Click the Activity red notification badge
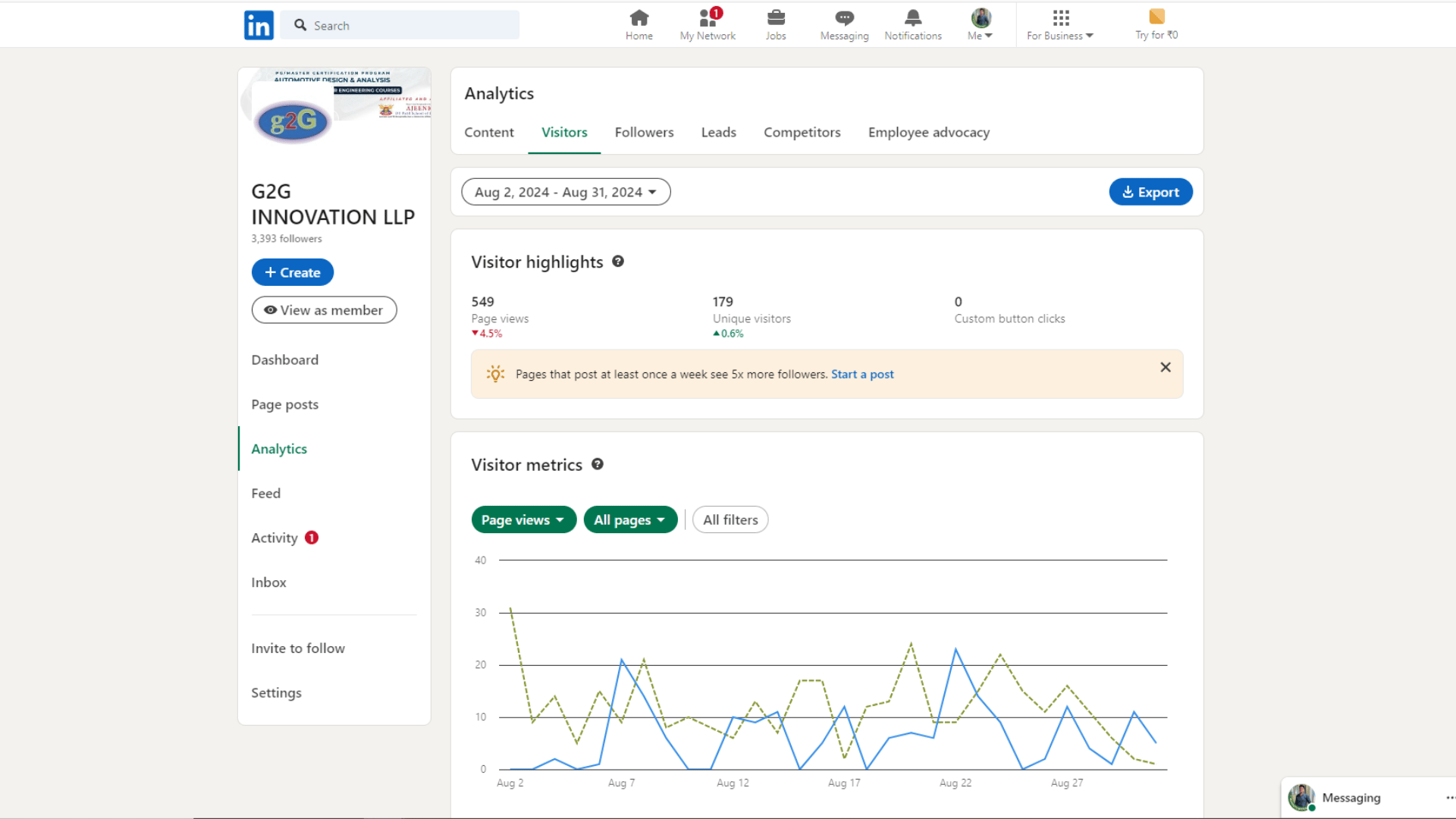The height and width of the screenshot is (819, 1456). pyautogui.click(x=312, y=538)
